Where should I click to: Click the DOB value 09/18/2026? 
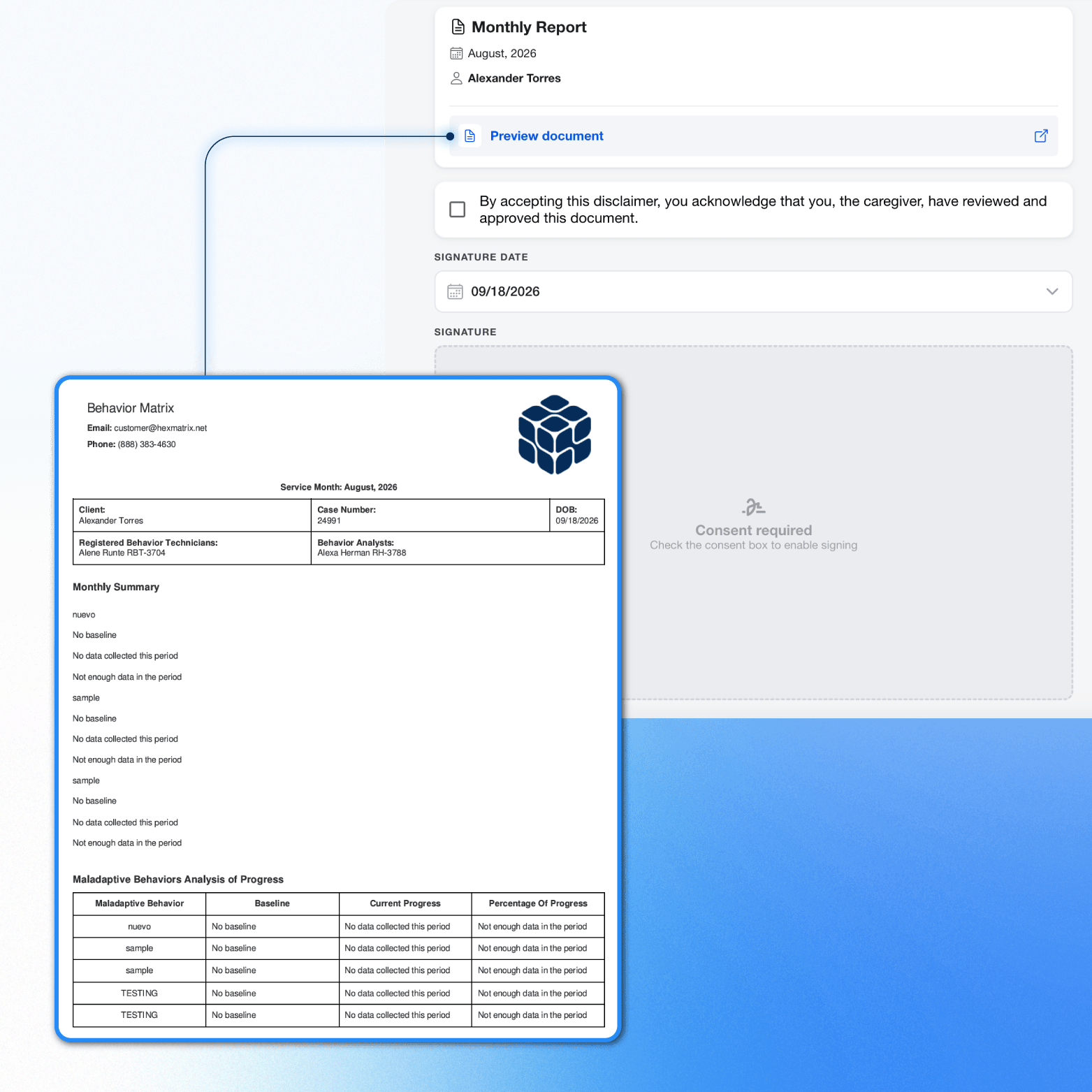[577, 520]
